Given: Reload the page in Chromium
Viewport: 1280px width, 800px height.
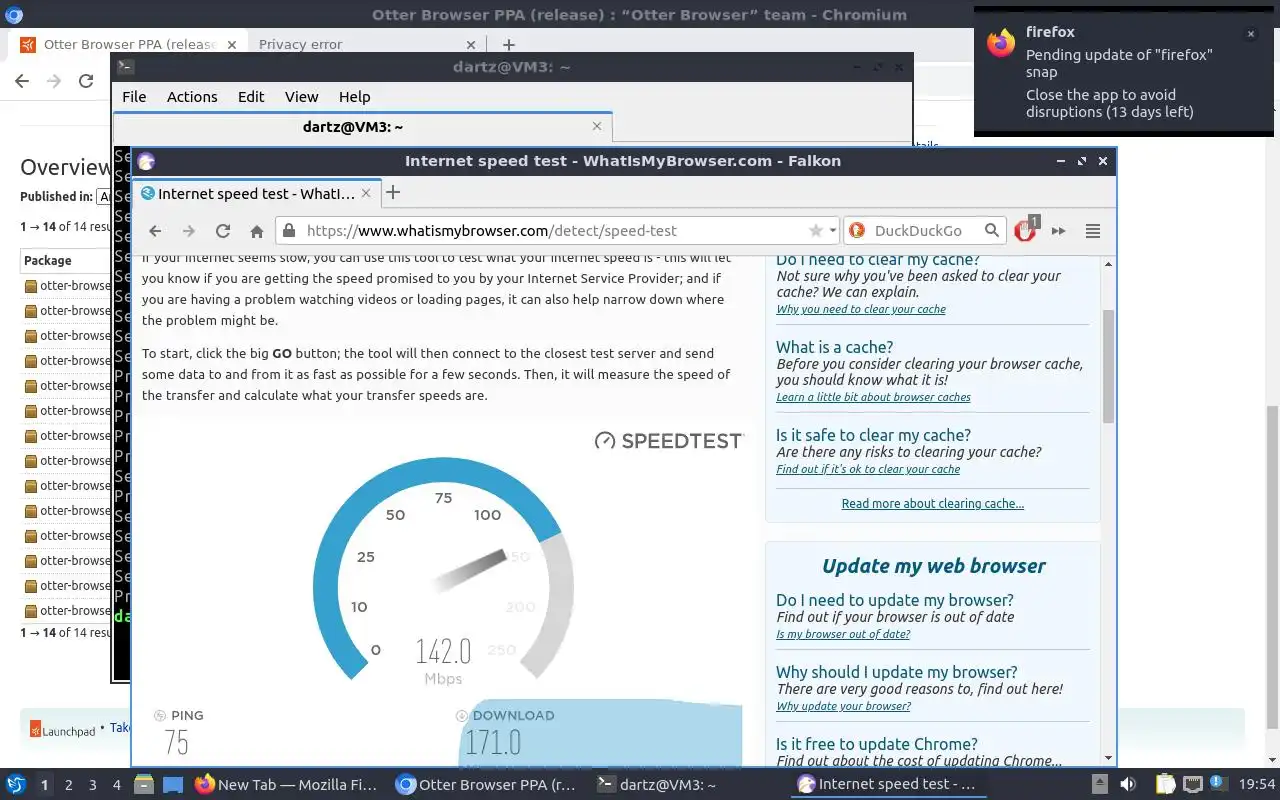Looking at the screenshot, I should 86,81.
